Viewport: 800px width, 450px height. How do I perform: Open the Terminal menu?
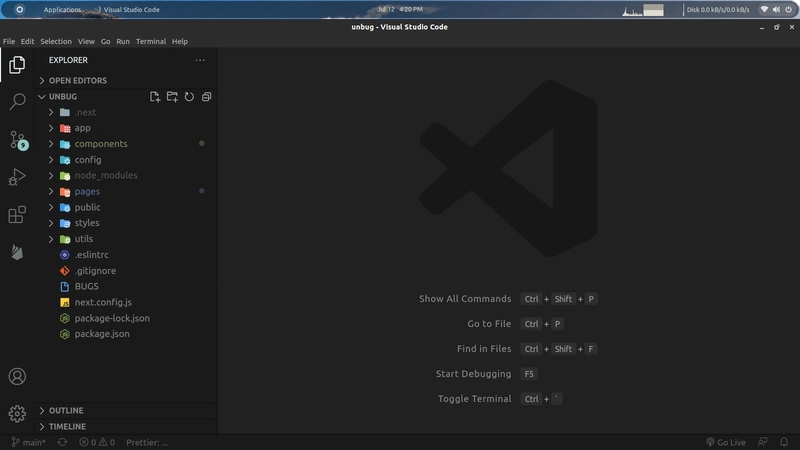point(151,41)
